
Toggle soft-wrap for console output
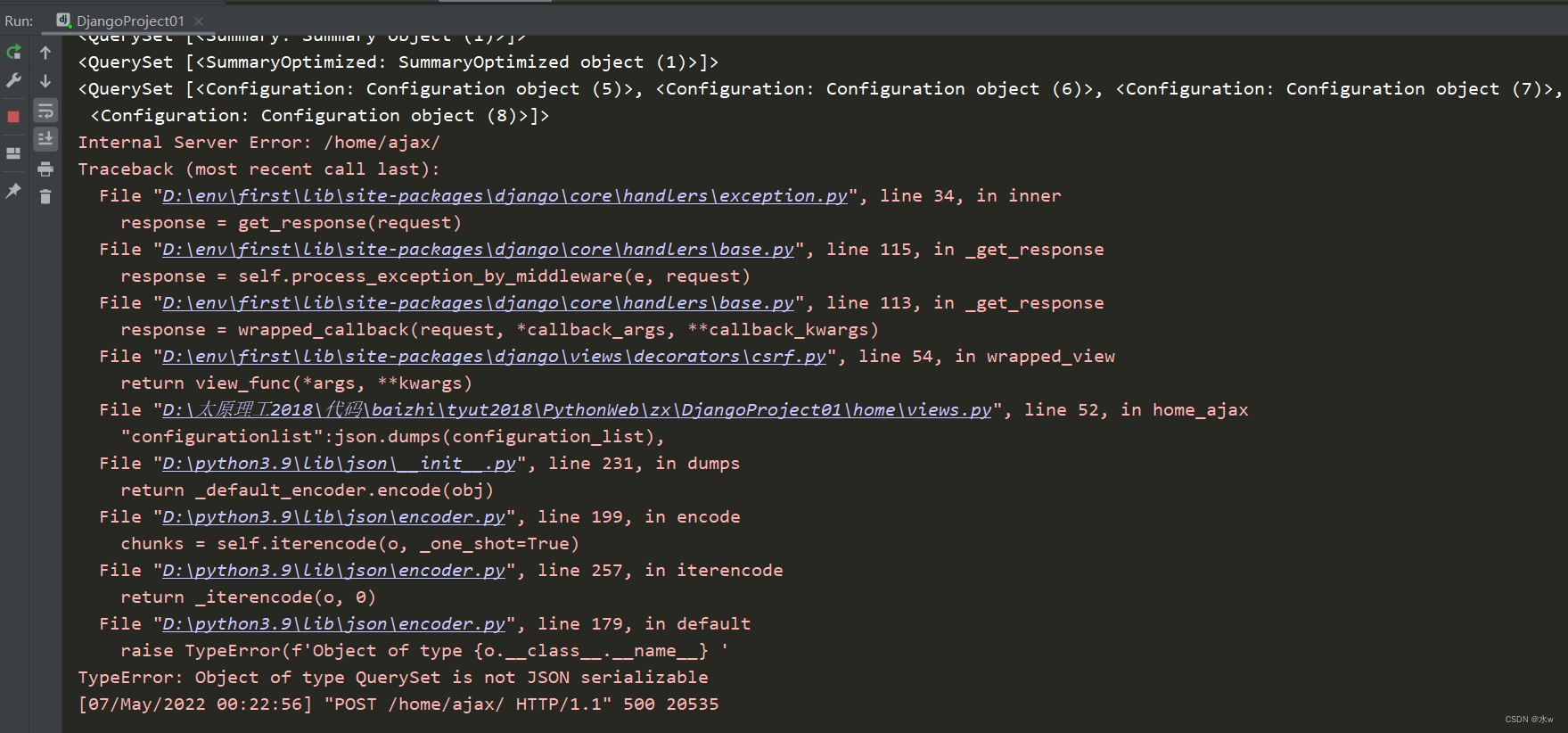[45, 111]
